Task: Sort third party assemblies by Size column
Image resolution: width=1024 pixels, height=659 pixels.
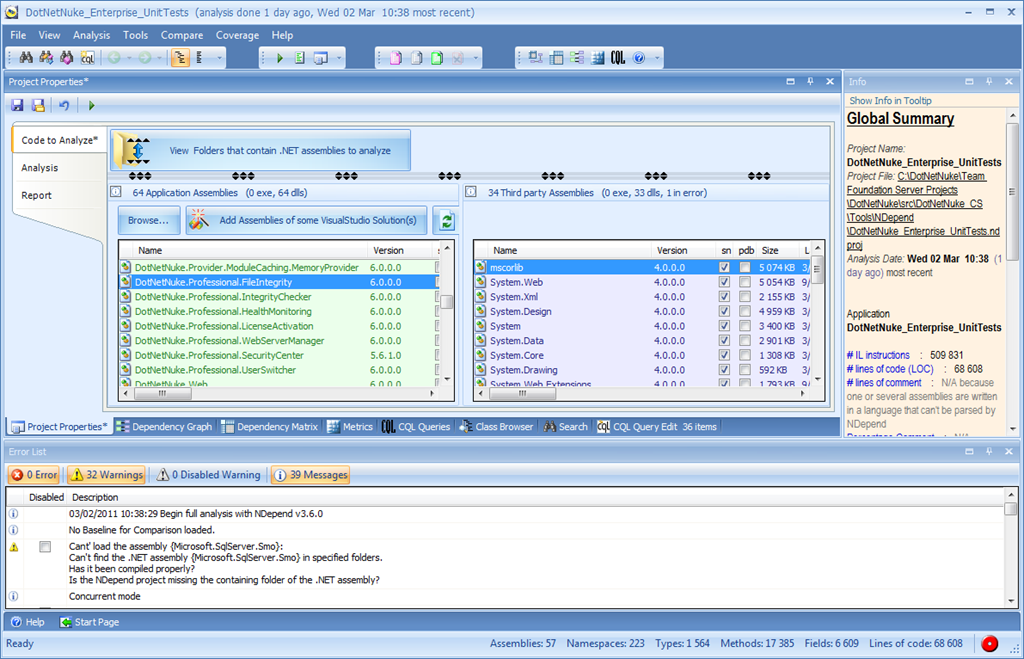Action: click(x=770, y=250)
